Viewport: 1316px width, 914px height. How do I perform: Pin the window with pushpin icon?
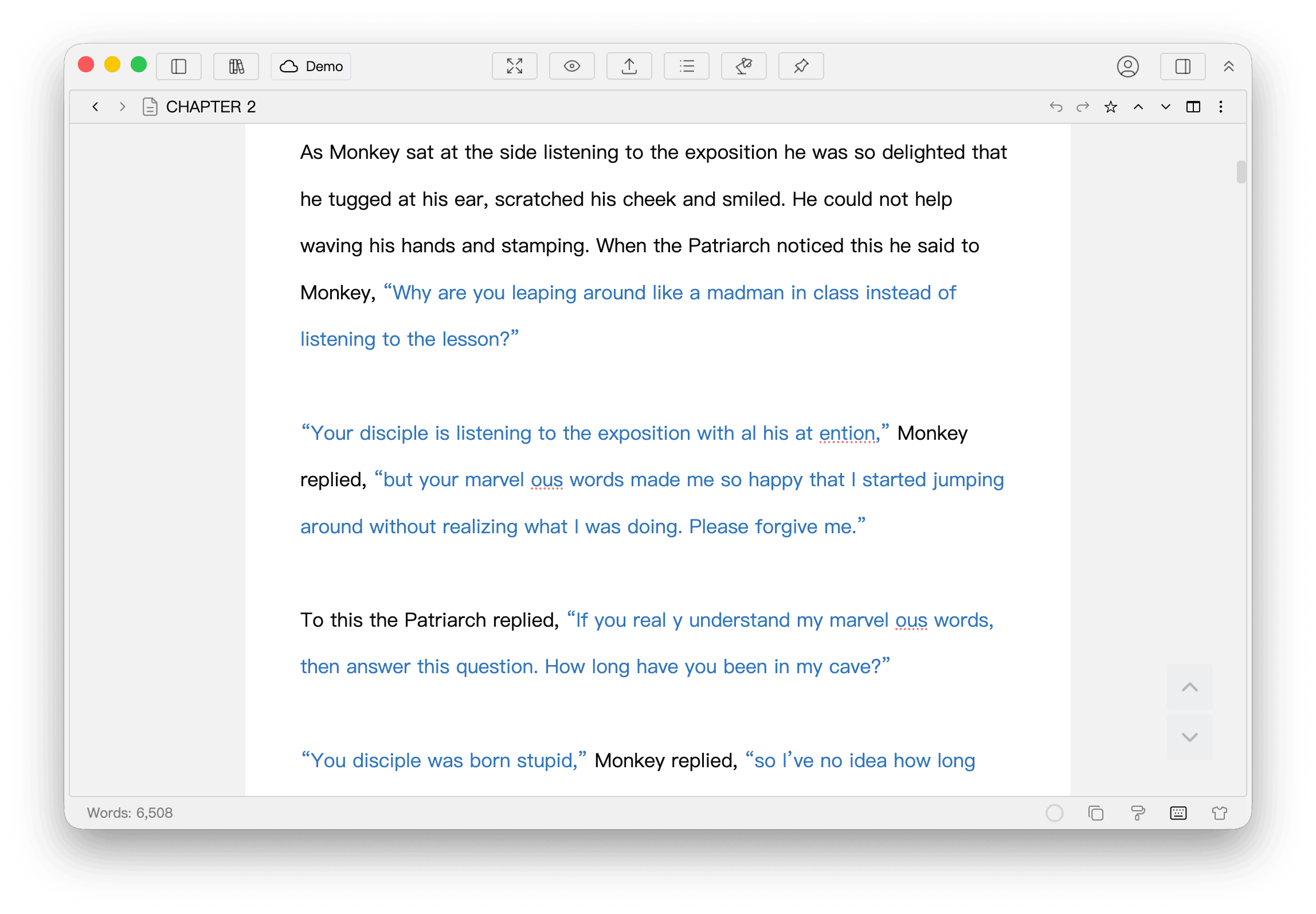pos(801,67)
